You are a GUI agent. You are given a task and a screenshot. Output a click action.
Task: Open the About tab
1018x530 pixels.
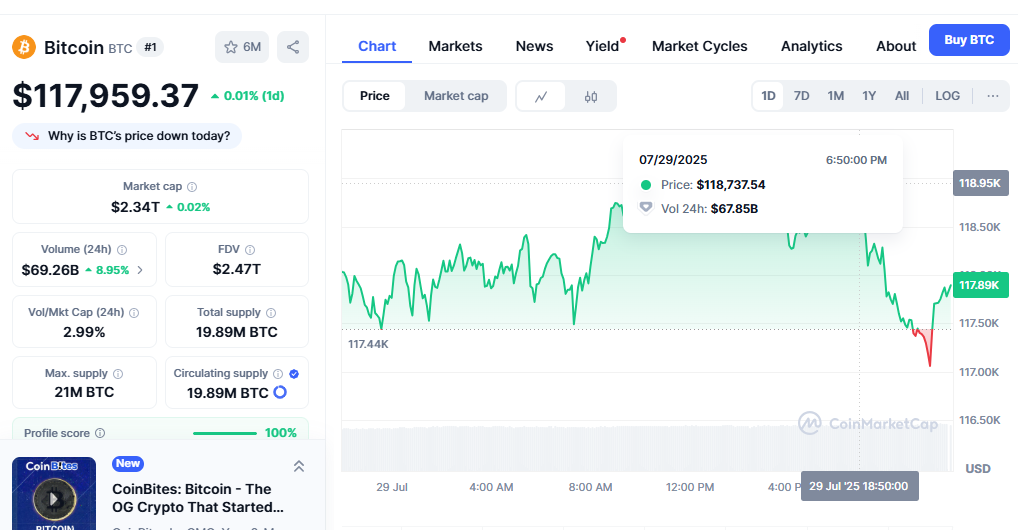pyautogui.click(x=896, y=46)
